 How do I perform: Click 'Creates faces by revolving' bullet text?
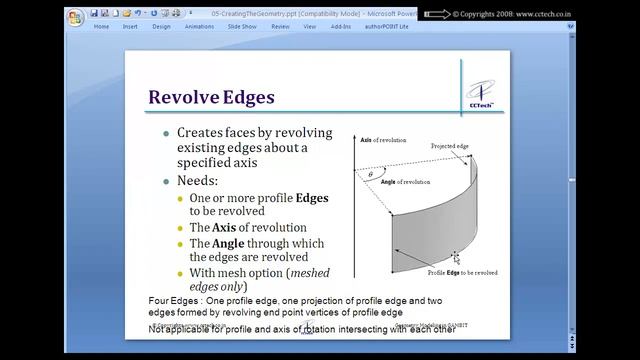(x=255, y=147)
